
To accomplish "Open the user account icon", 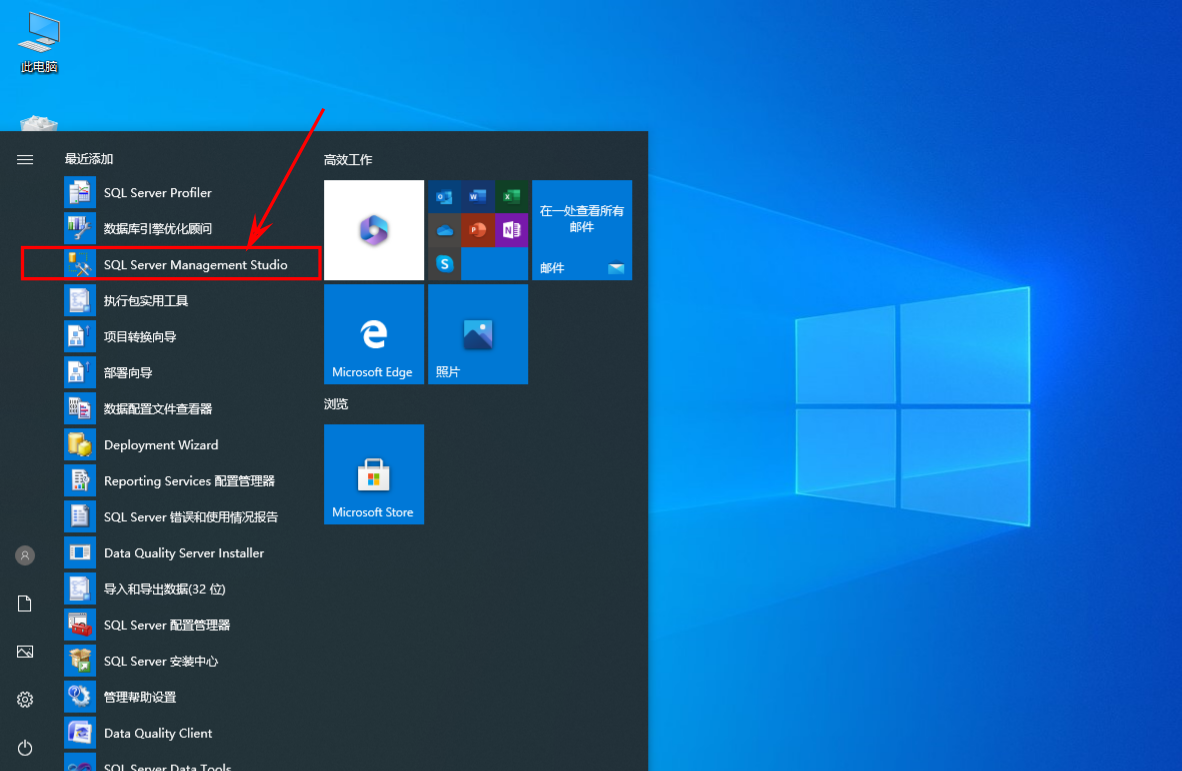I will [x=25, y=555].
